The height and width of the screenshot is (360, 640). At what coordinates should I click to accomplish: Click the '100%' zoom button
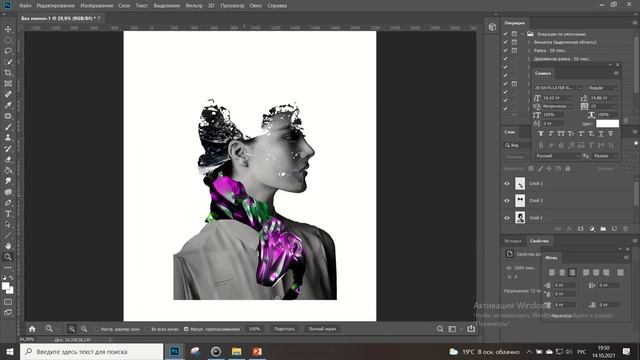tap(254, 329)
